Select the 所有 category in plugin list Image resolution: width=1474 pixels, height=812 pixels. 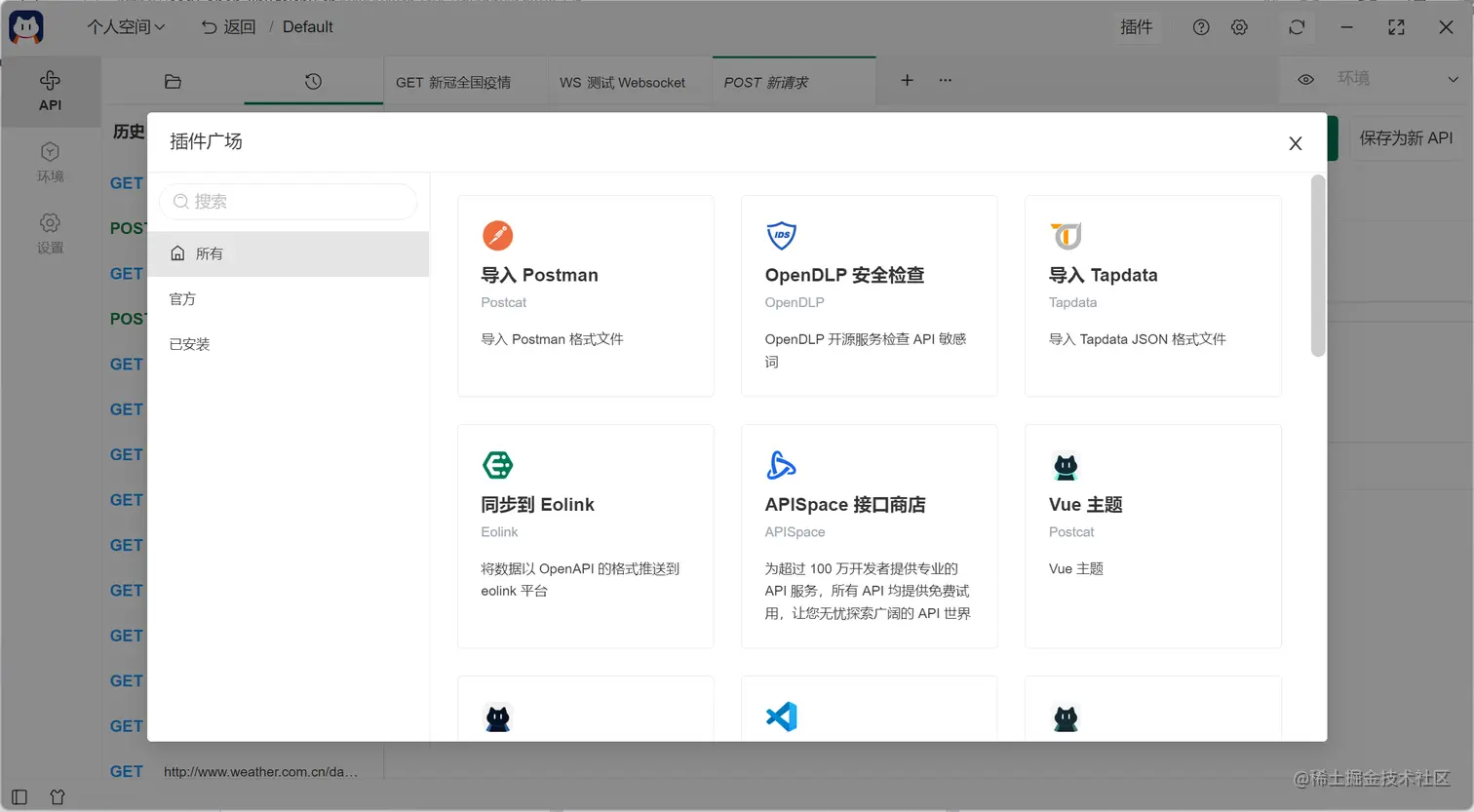(x=289, y=253)
